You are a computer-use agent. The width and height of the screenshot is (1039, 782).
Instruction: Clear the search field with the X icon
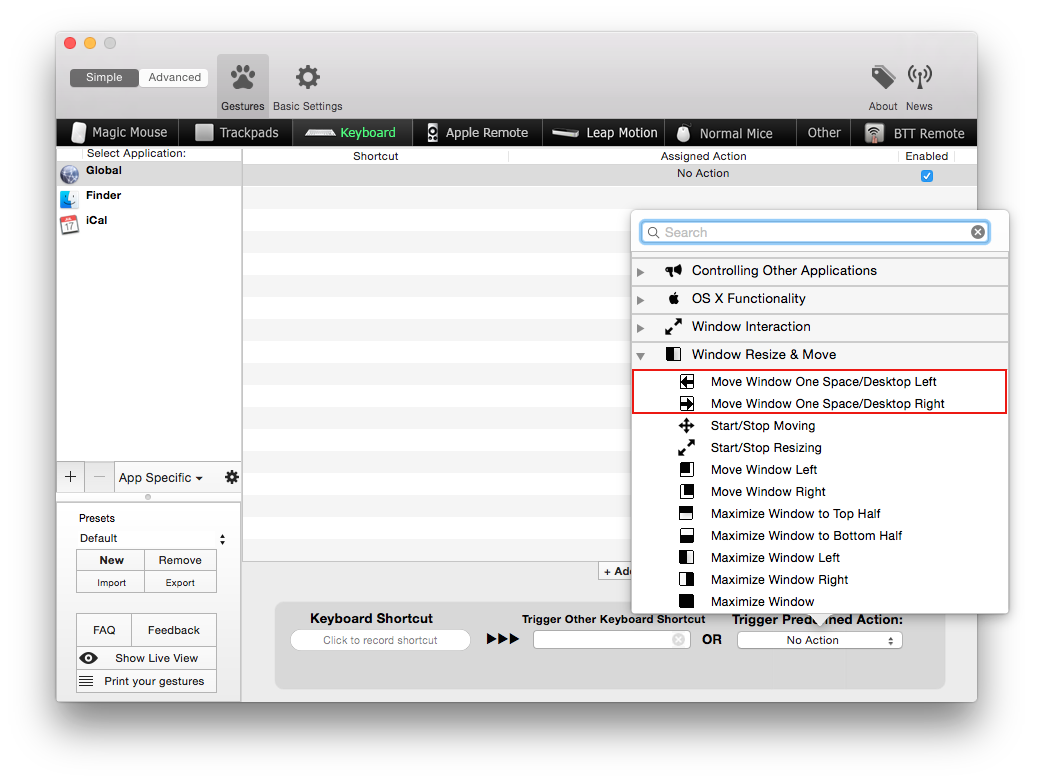point(977,232)
